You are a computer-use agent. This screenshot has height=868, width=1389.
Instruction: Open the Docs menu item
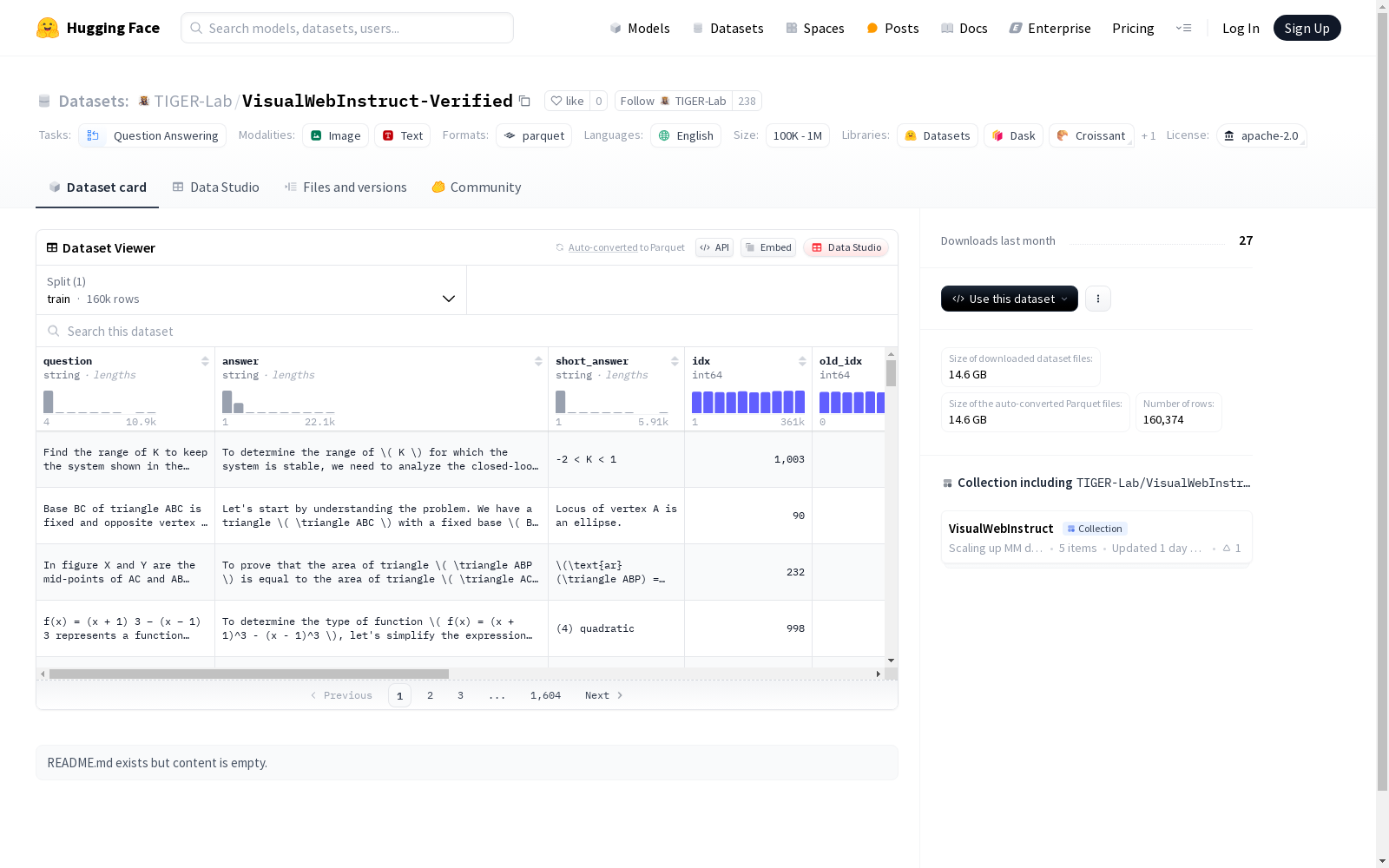click(x=964, y=28)
